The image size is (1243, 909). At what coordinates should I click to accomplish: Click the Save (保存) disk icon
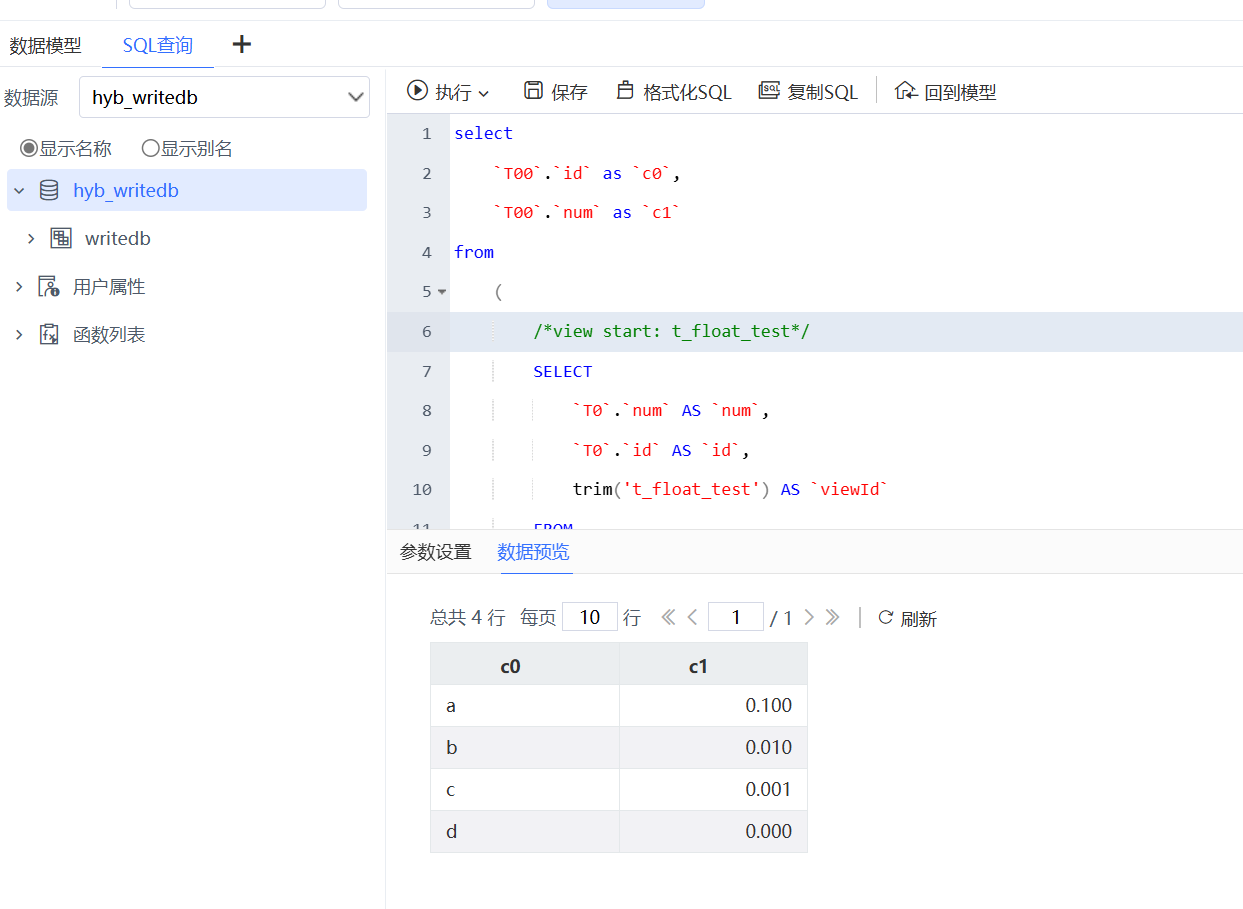[x=533, y=91]
